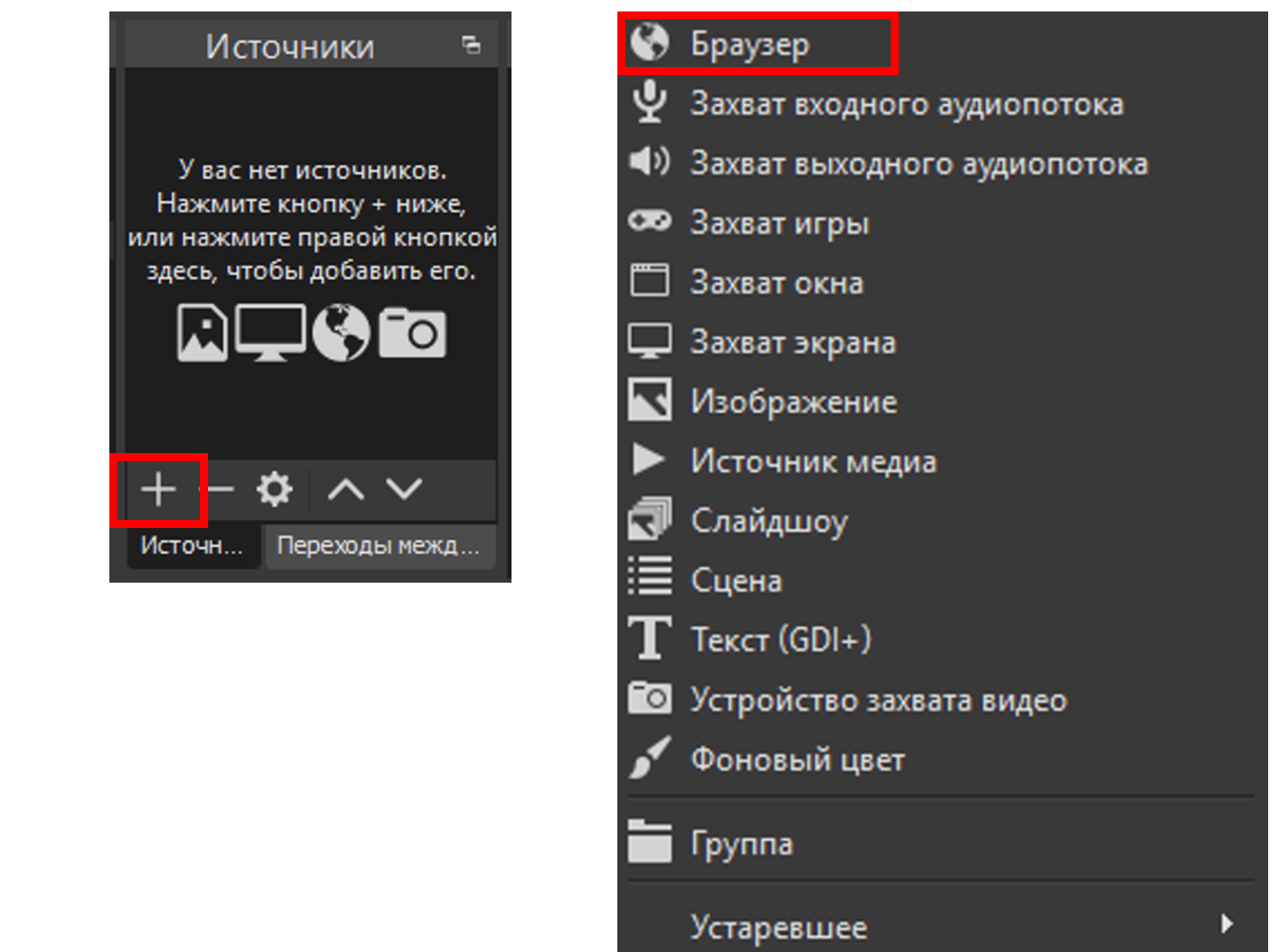Choose Источник медиа from the list
This screenshot has width=1277, height=952.
[813, 461]
